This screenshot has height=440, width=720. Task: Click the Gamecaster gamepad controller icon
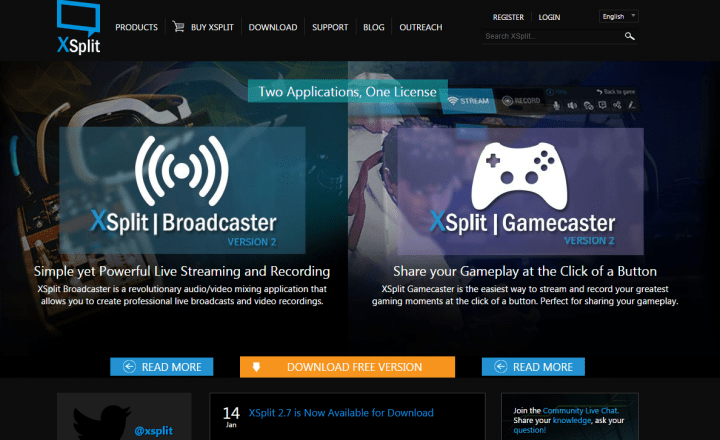(519, 176)
